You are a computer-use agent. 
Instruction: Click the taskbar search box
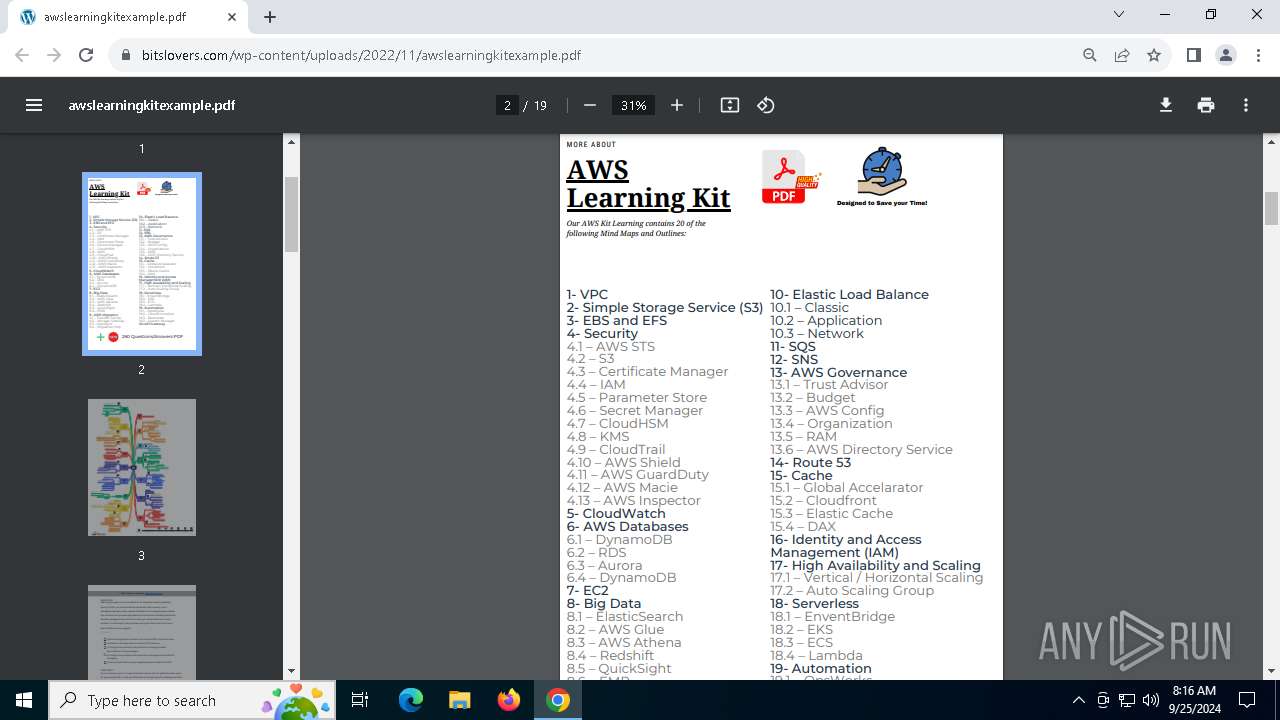[x=193, y=700]
